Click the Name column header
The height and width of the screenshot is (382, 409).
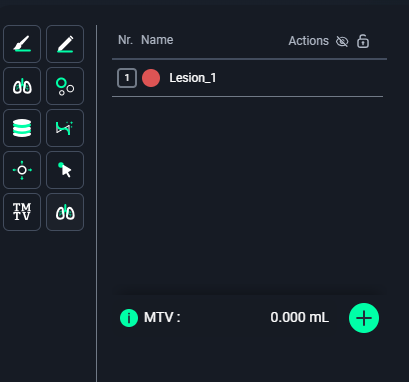tap(157, 40)
